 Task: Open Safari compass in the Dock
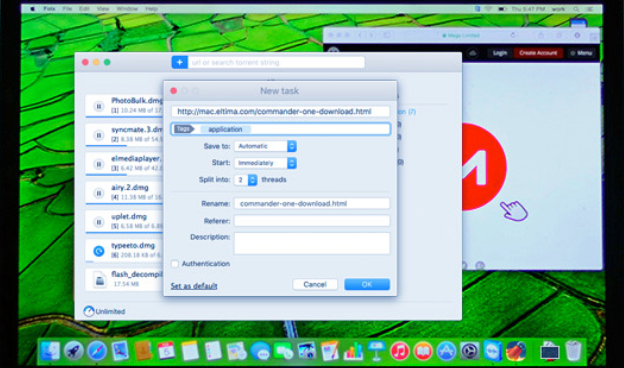[97, 351]
